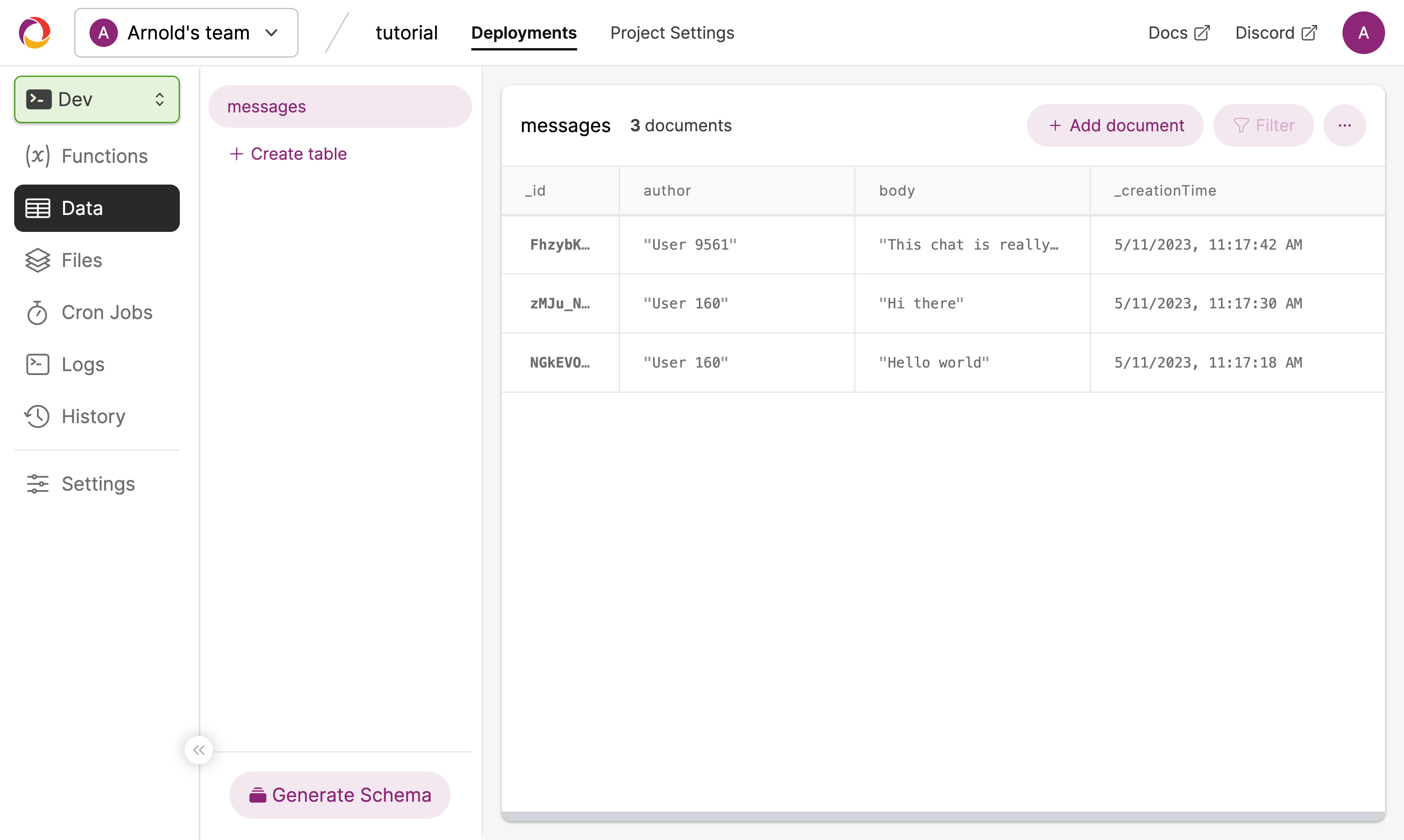
Task: Open the Arnold's team switcher
Action: [186, 32]
